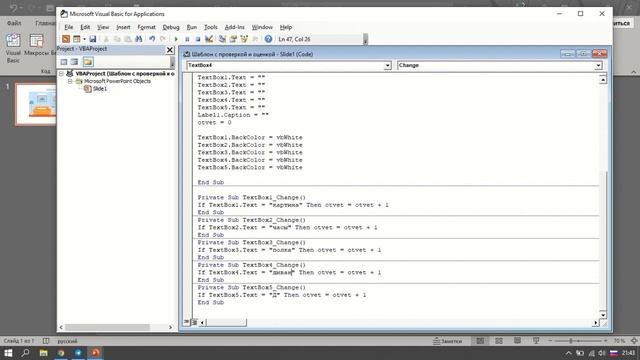Open the Format menu
The height and width of the screenshot is (360, 640).
(146, 27)
